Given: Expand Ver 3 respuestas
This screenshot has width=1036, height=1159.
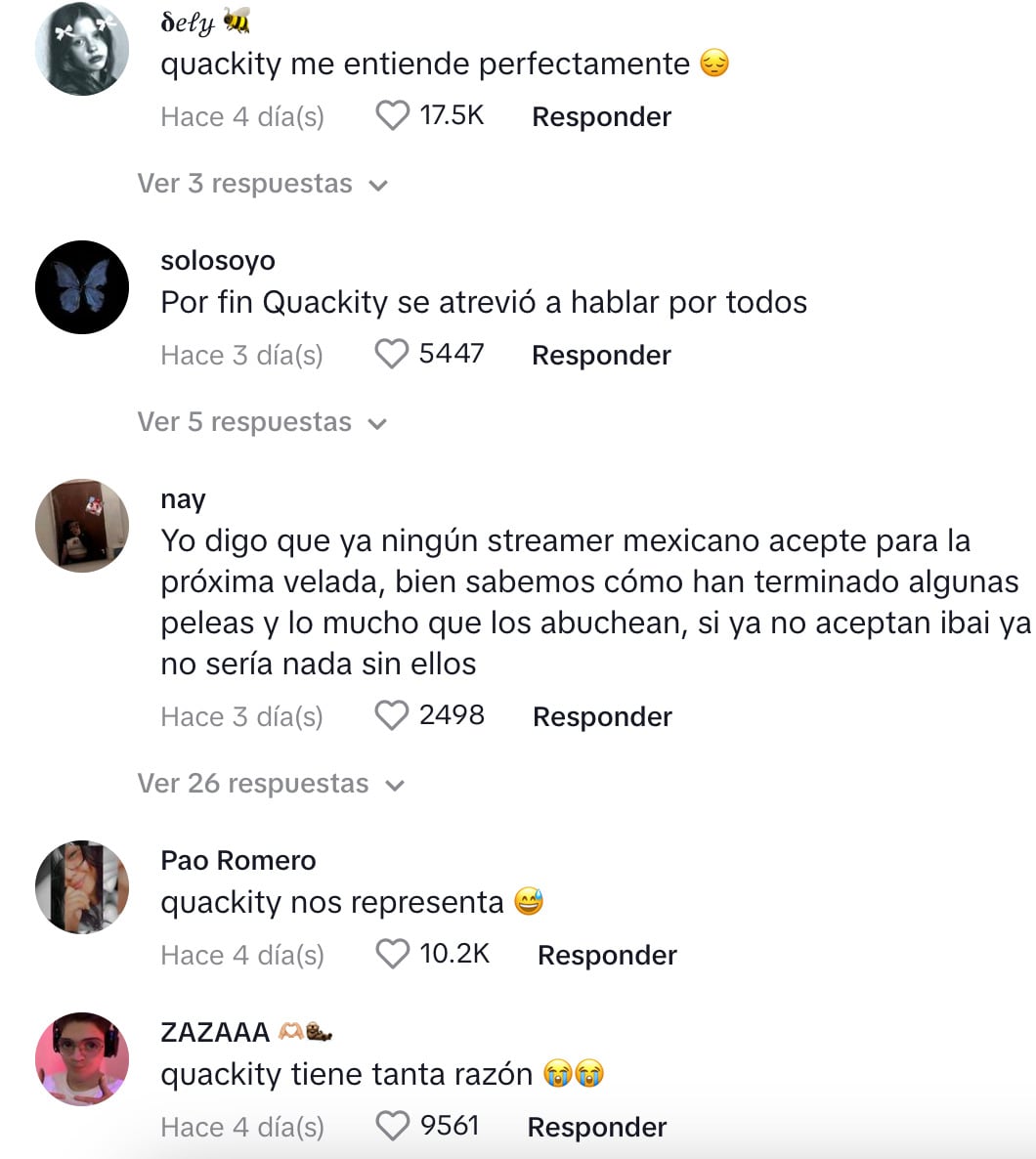Looking at the screenshot, I should point(263,184).
